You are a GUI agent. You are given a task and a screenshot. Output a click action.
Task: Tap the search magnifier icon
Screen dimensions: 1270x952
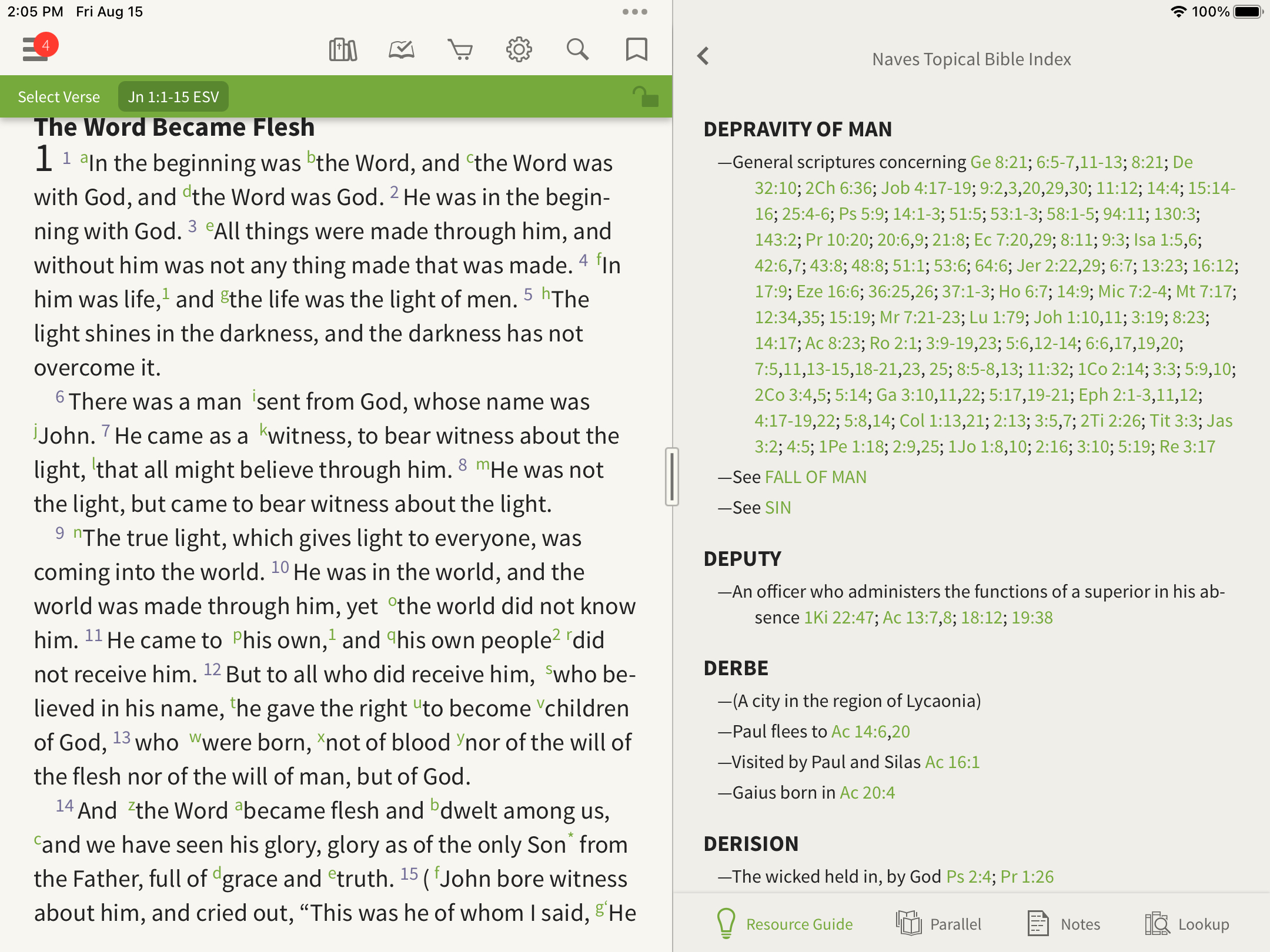[x=577, y=50]
